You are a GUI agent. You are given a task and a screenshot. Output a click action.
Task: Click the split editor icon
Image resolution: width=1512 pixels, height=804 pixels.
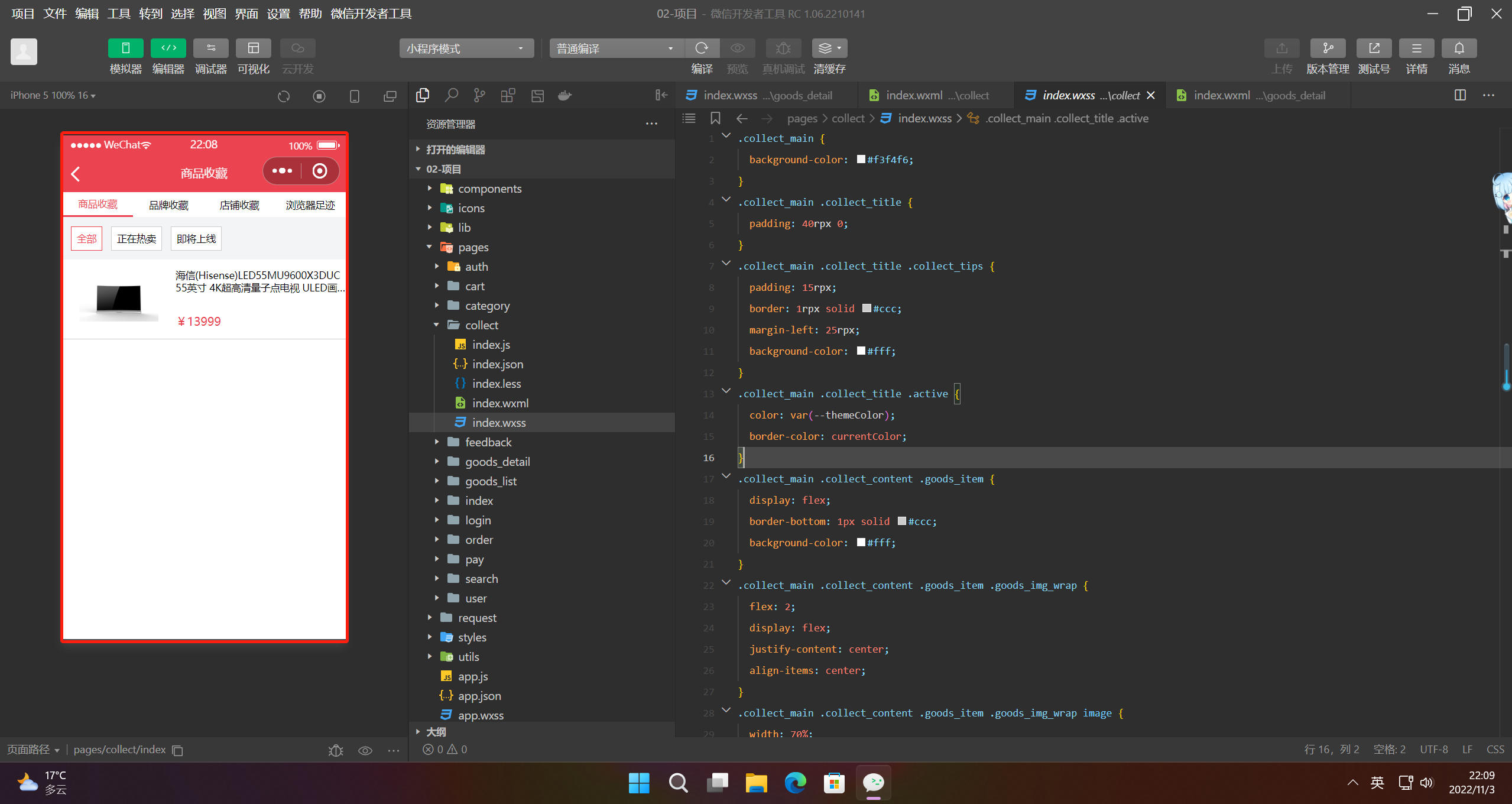(1460, 95)
